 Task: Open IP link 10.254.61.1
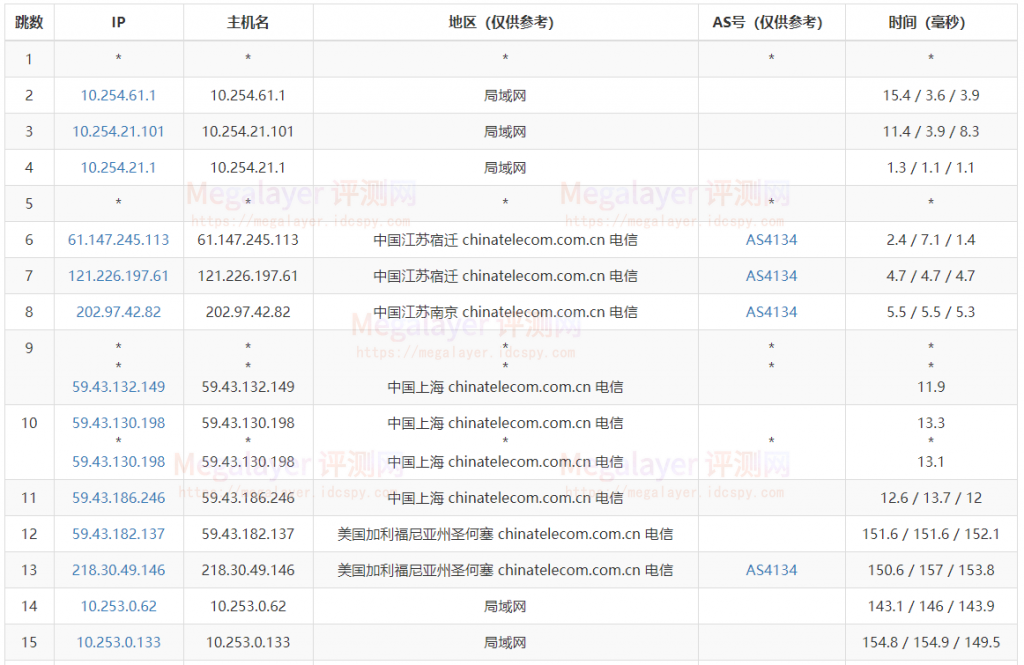pyautogui.click(x=118, y=95)
